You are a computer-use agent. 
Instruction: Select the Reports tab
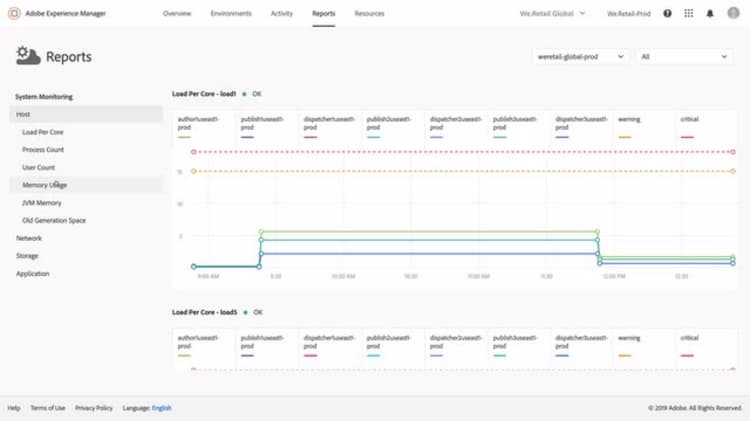(x=323, y=13)
